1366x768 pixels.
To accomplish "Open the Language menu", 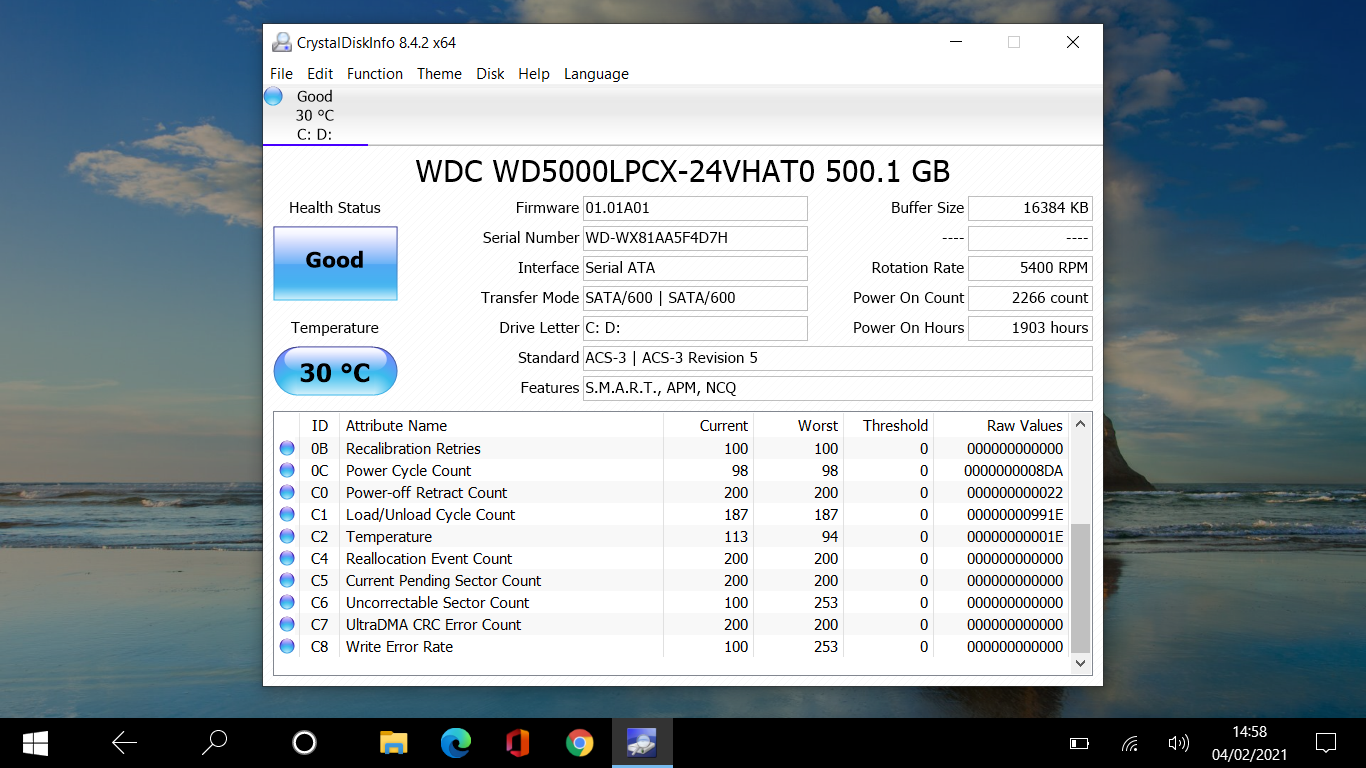I will [596, 74].
